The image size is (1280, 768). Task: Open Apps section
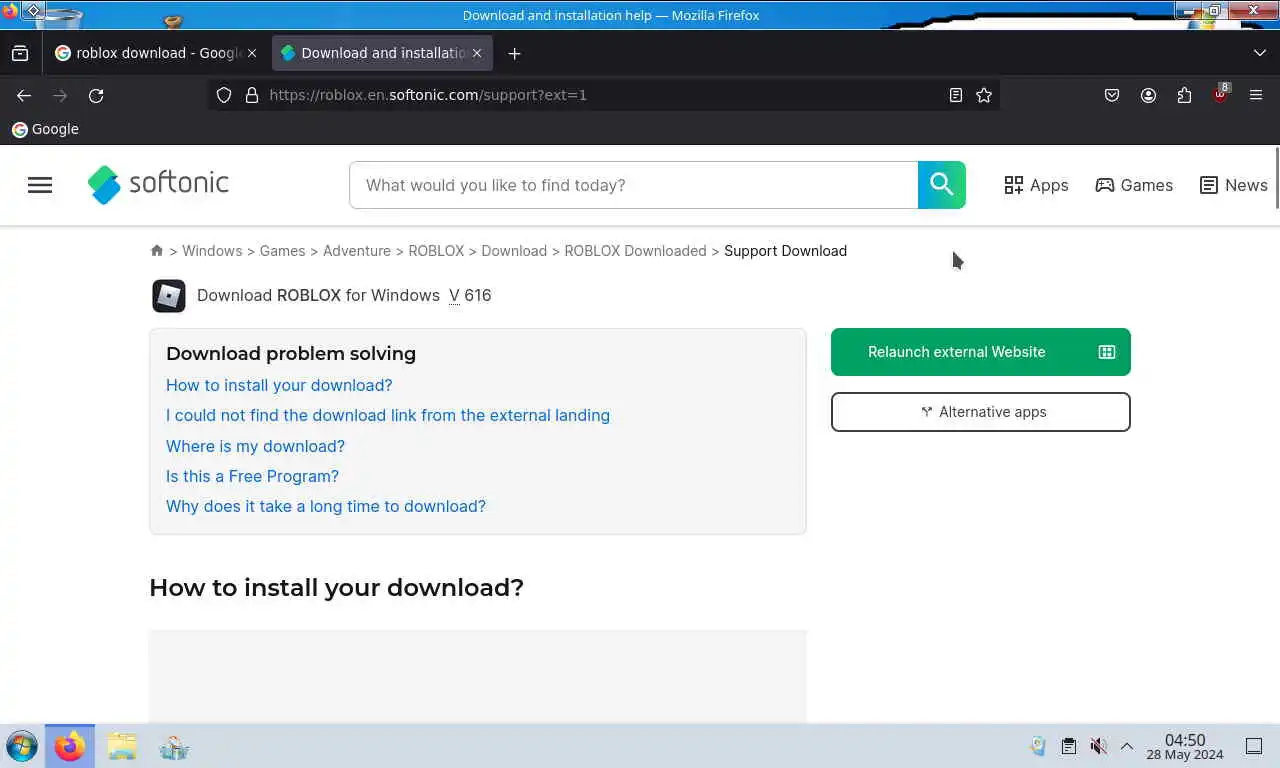point(1036,185)
